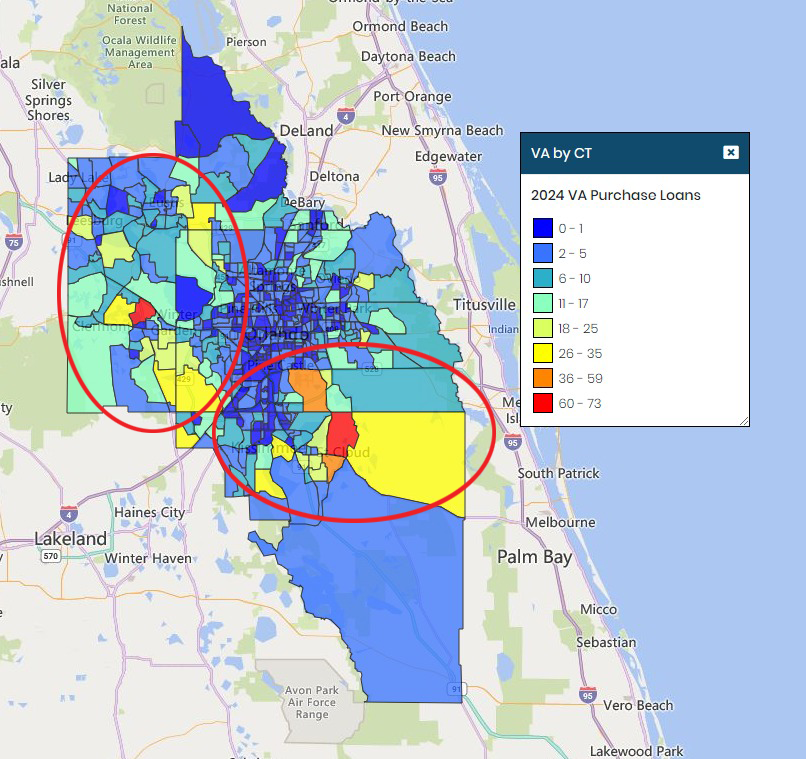Viewport: 806px width, 759px height.
Task: Click the Lakeland map label
Action: tap(70, 539)
